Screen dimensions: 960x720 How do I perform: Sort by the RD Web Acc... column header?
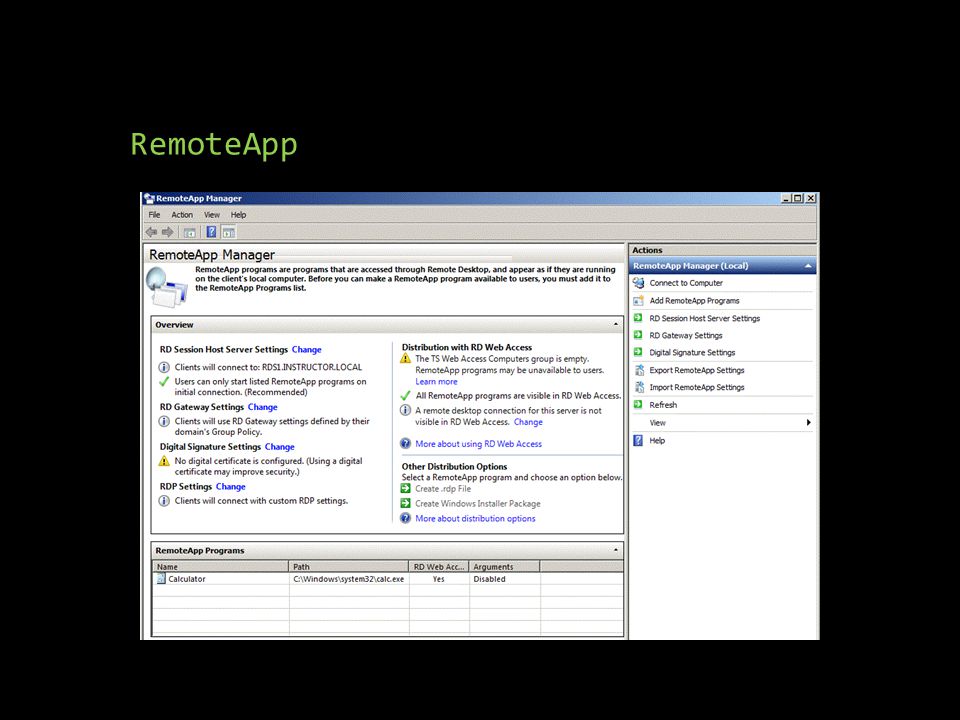pyautogui.click(x=438, y=567)
